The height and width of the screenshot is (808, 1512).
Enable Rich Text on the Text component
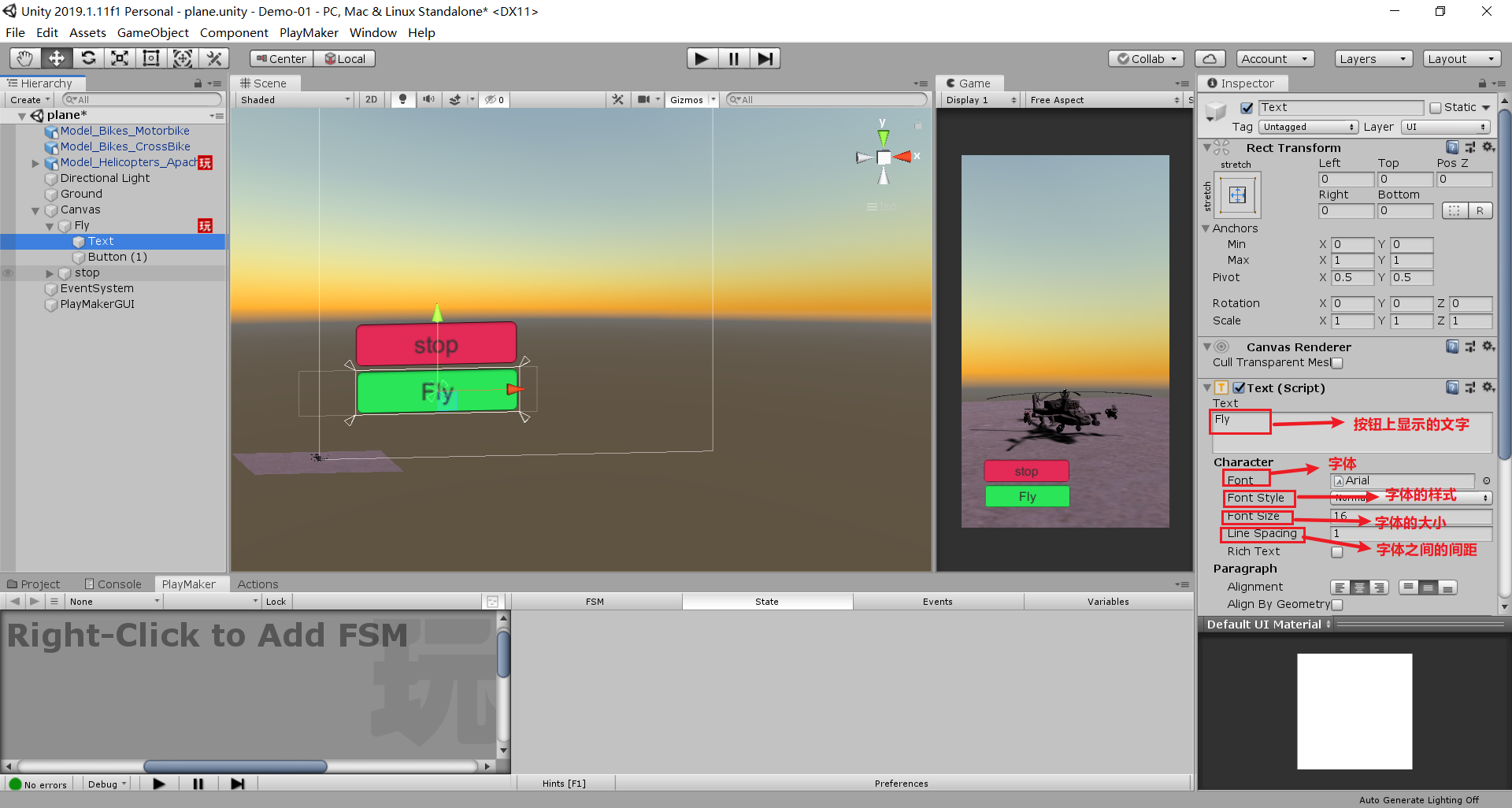pos(1336,551)
